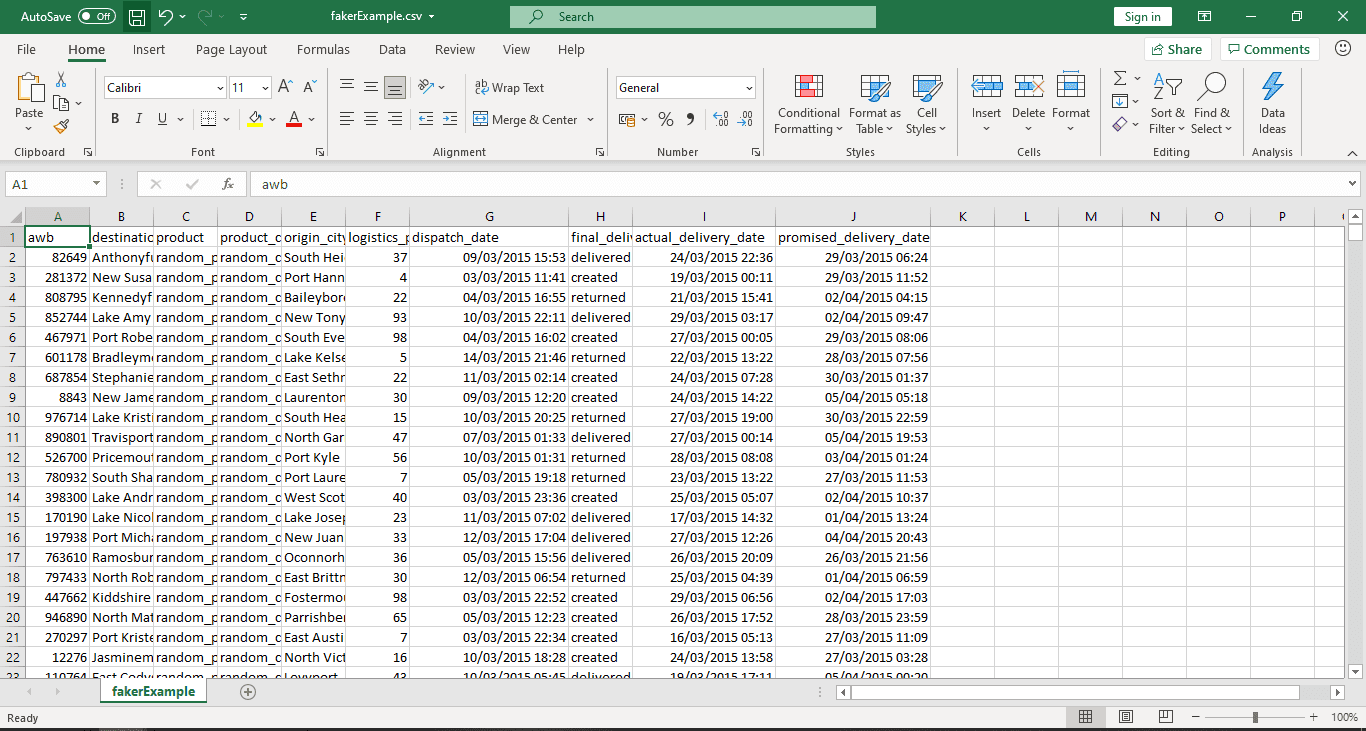Open the Formulas ribbon tab
1366x731 pixels.
pos(323,49)
